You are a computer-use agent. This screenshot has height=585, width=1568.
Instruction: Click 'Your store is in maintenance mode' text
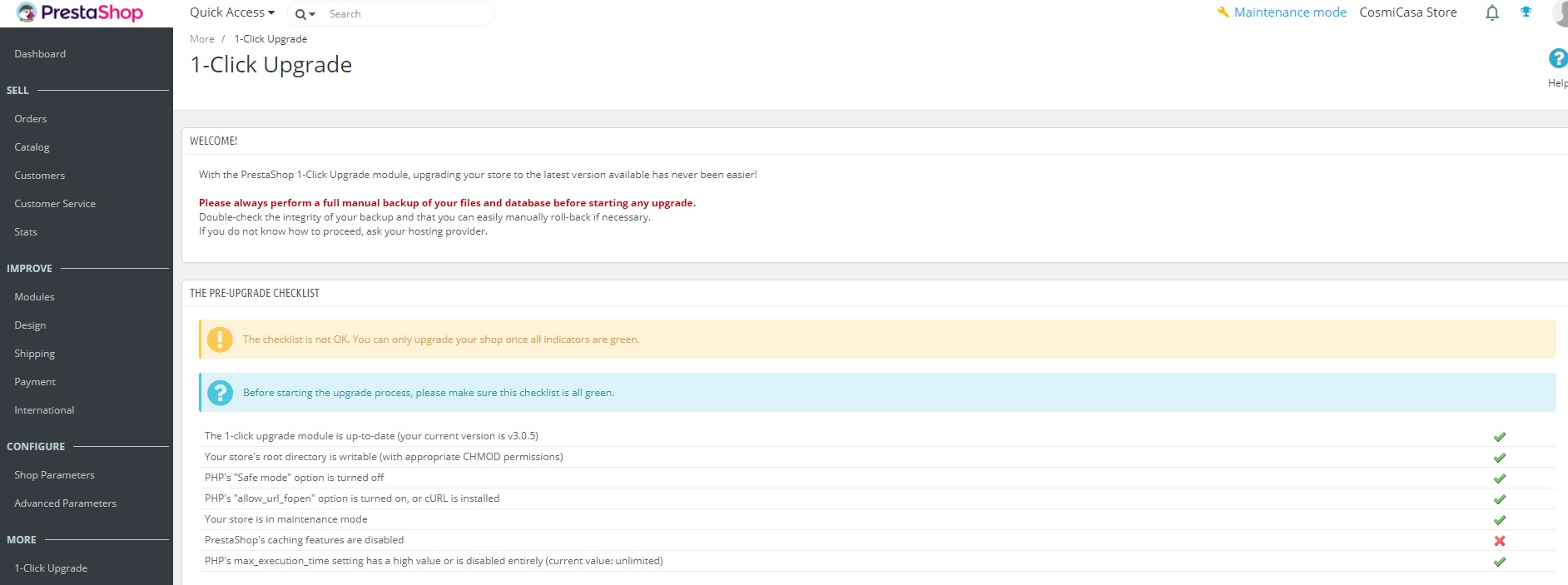(285, 519)
